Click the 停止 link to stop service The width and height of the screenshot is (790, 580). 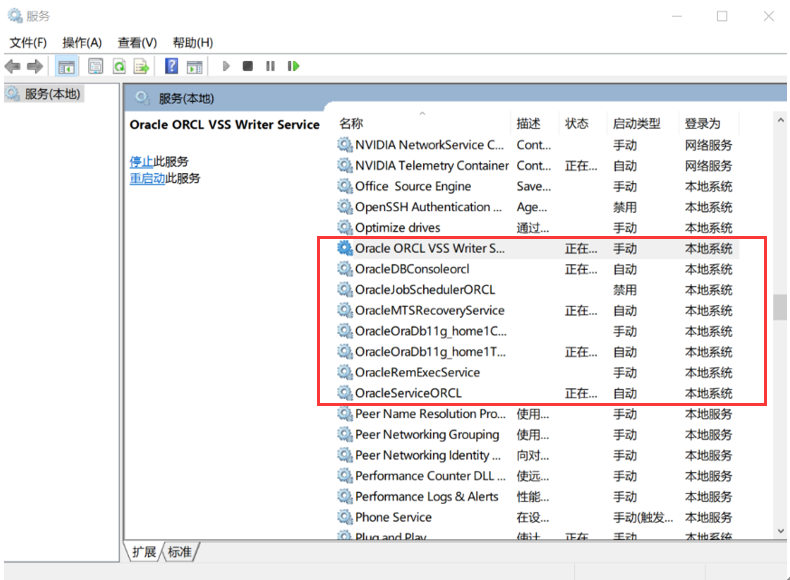pyautogui.click(x=141, y=162)
